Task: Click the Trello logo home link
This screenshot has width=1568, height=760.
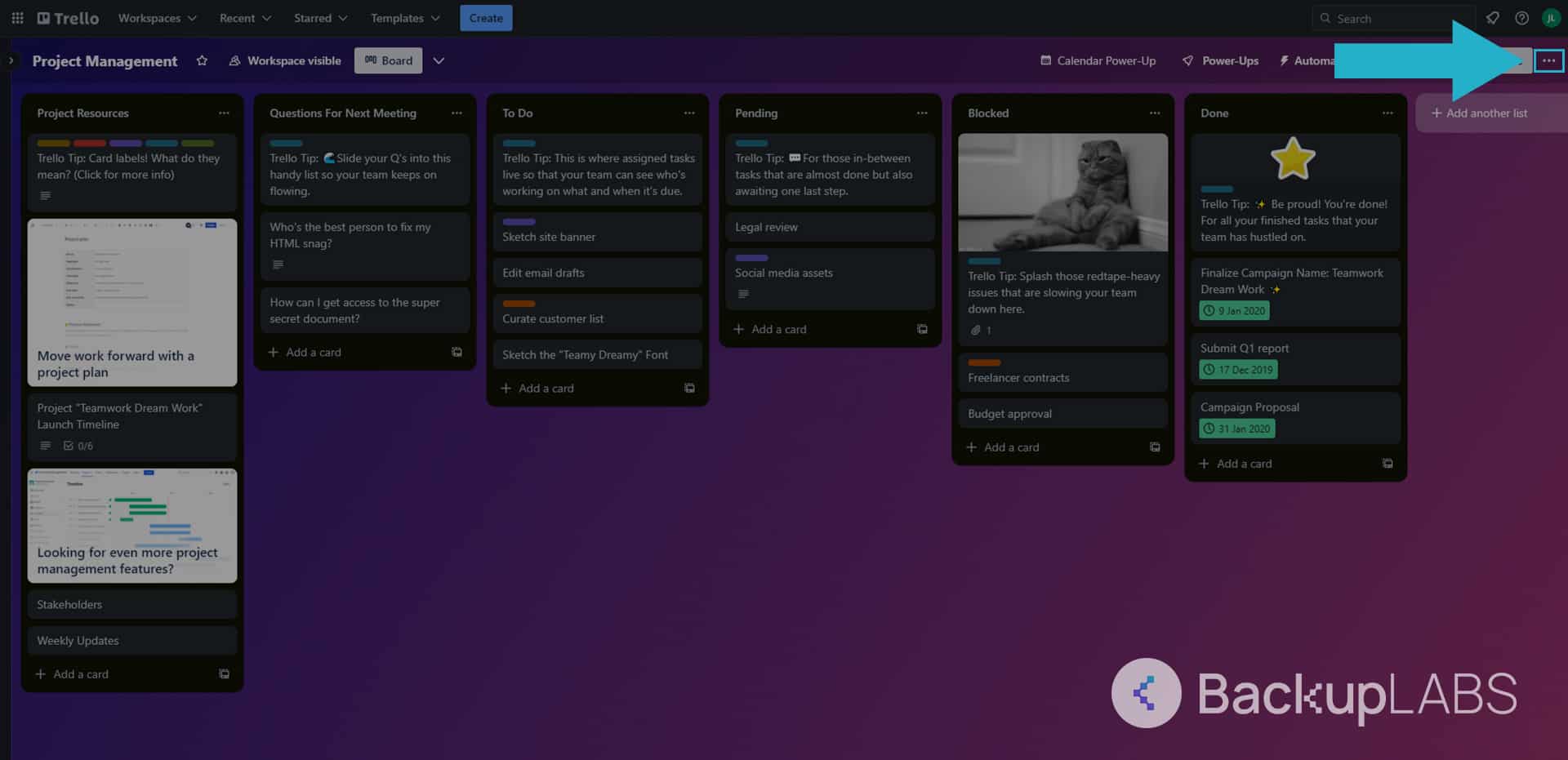Action: [x=68, y=18]
